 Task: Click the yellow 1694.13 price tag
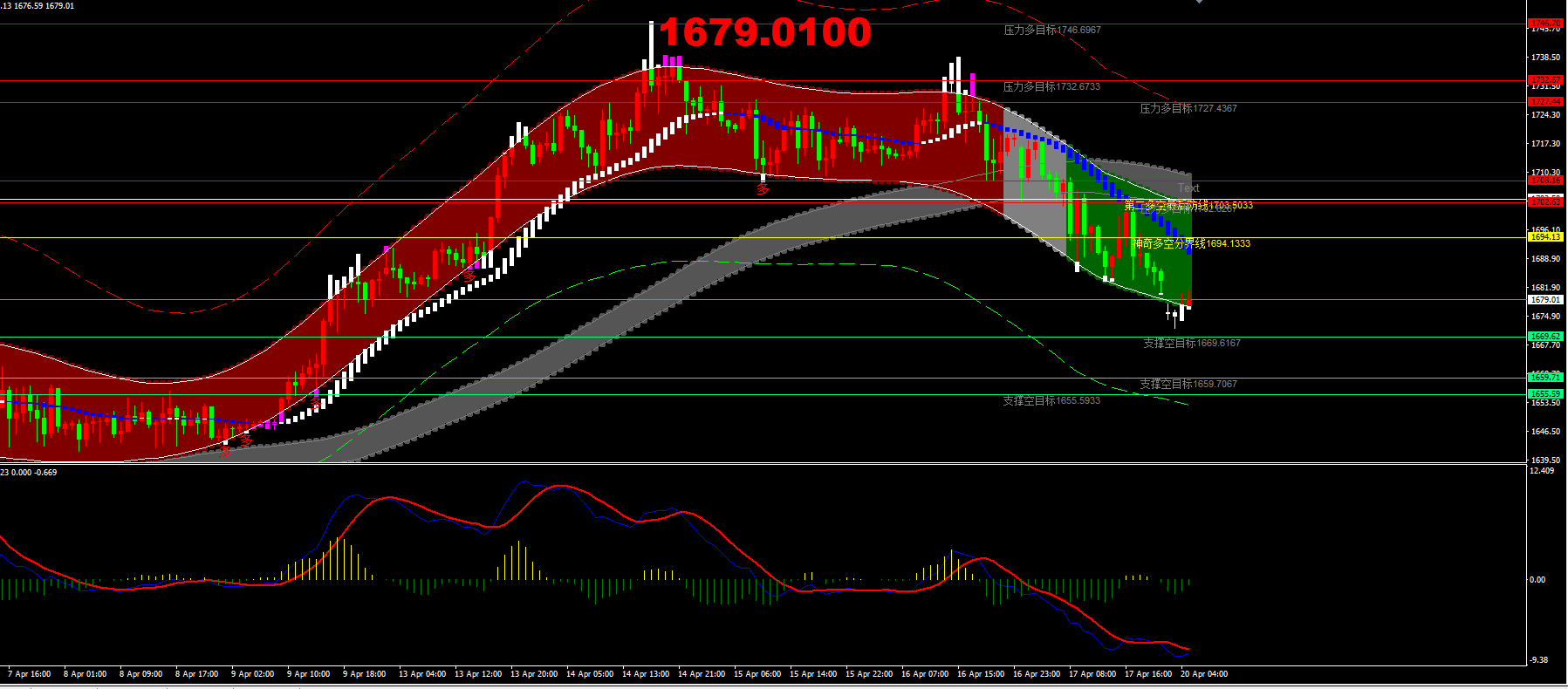click(1545, 237)
